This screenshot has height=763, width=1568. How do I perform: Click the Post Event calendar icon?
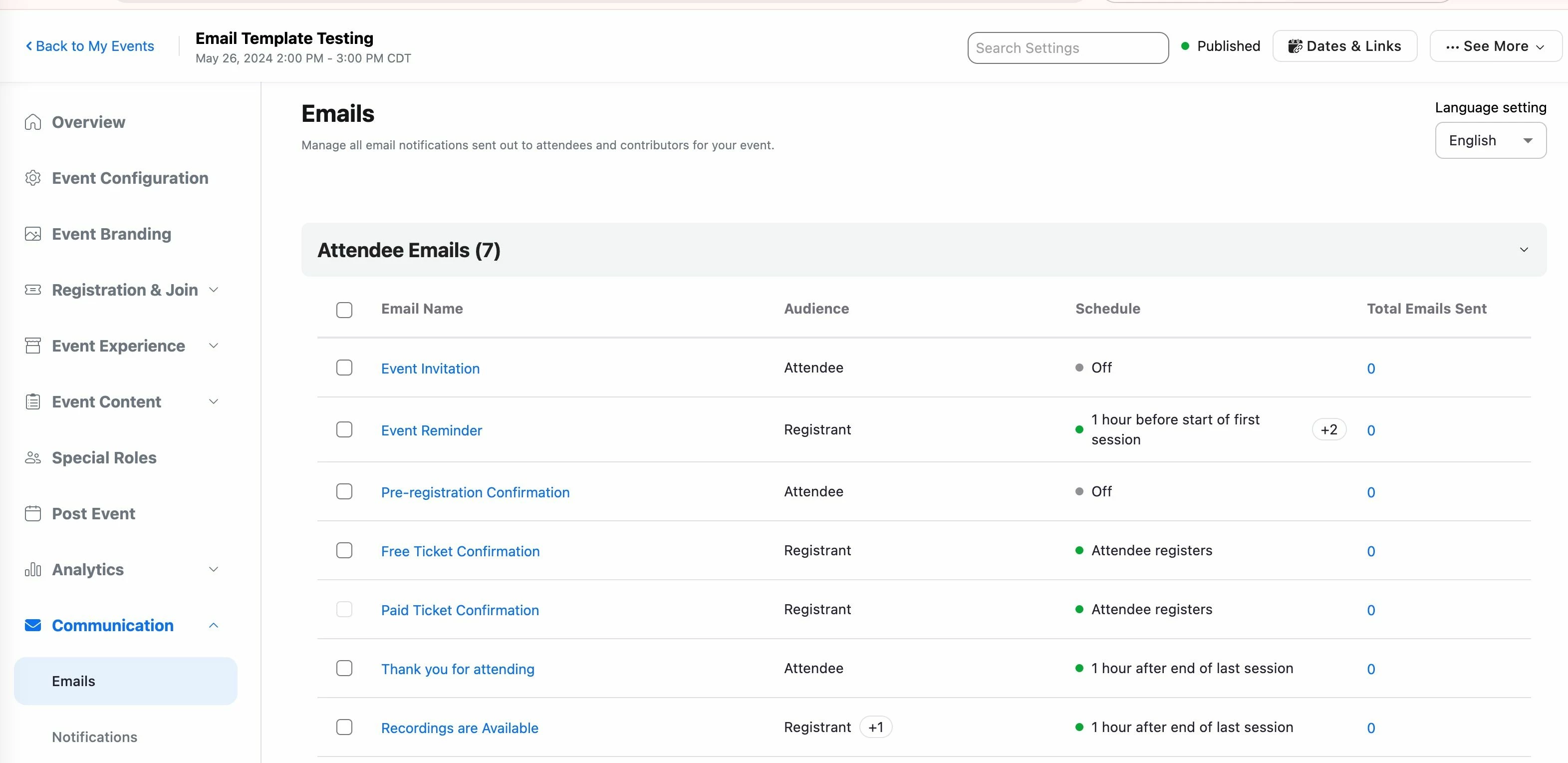(x=33, y=514)
